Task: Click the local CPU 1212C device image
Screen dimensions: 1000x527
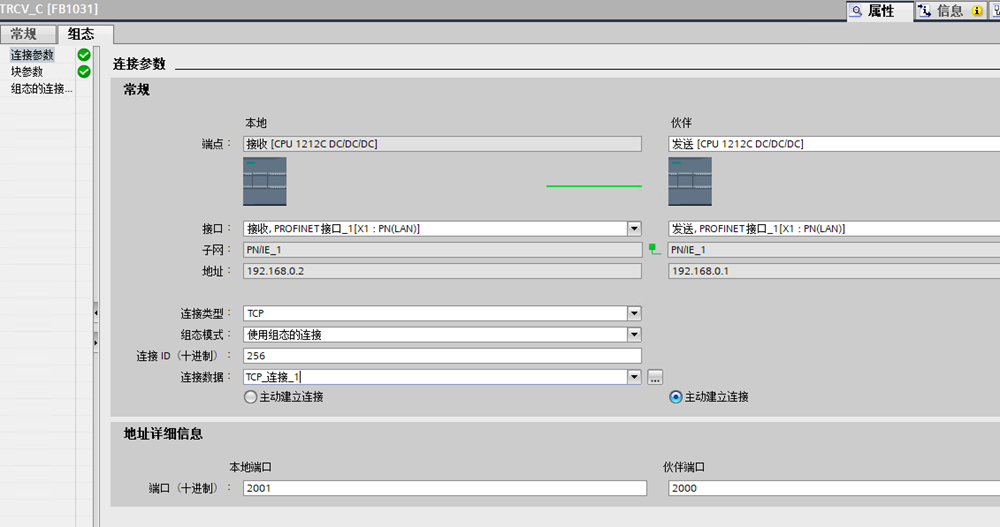Action: [x=264, y=181]
